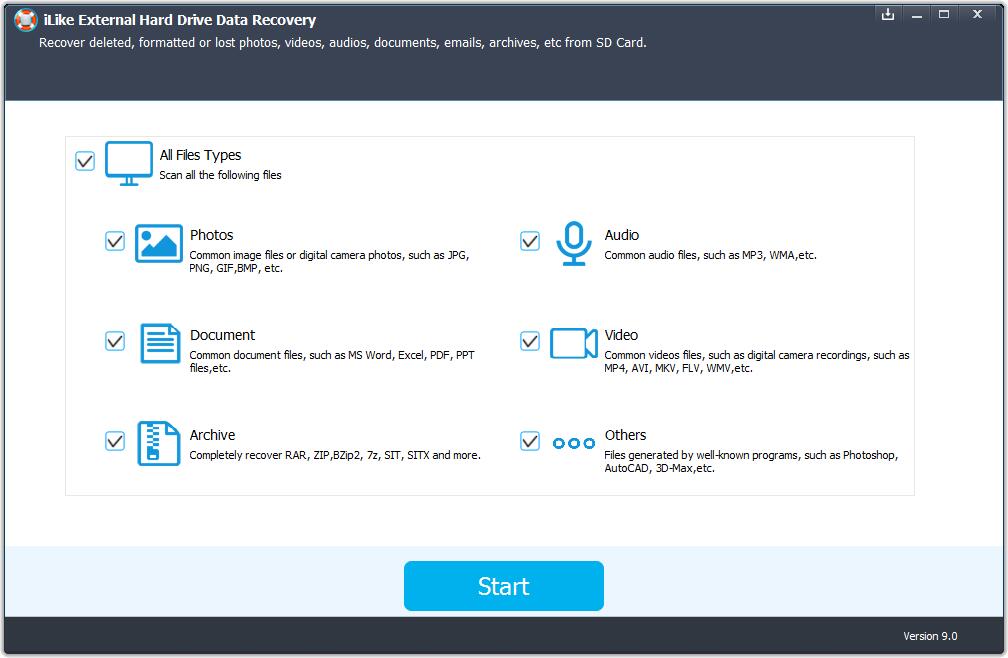The image size is (1008, 658).
Task: Click the Archive zip file icon
Action: point(157,443)
